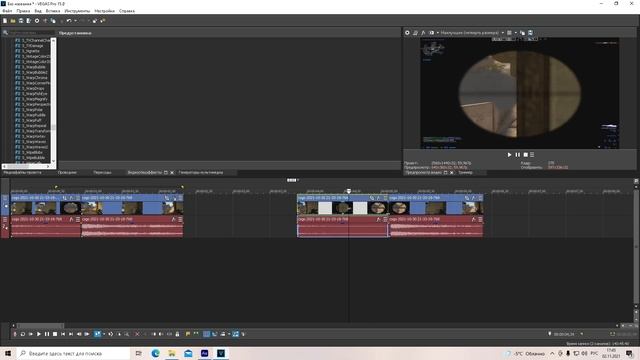The image size is (640, 360).
Task: Open the audio track header menu icon
Action: [x=5, y=220]
